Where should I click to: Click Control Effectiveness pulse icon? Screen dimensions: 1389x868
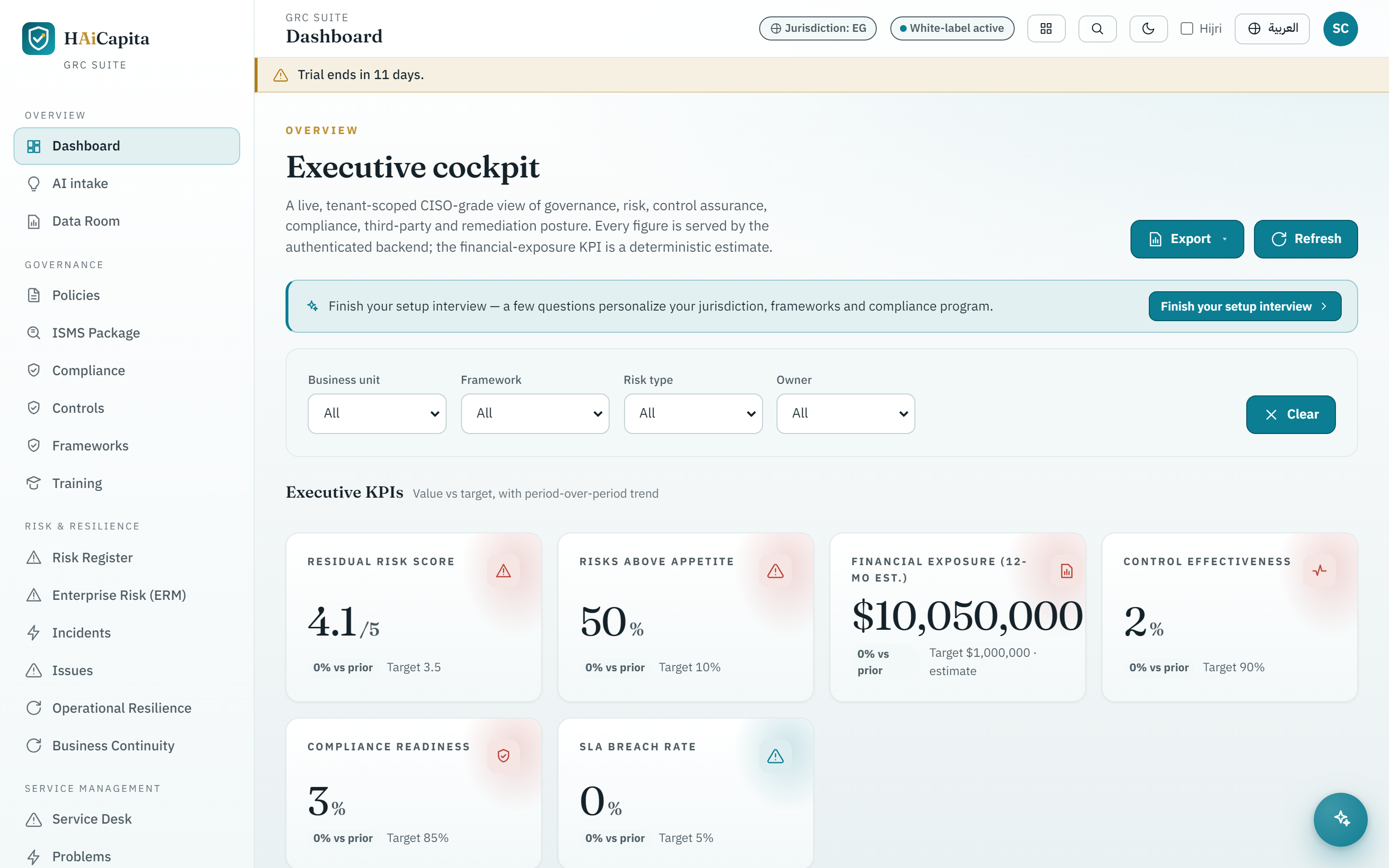1319,570
